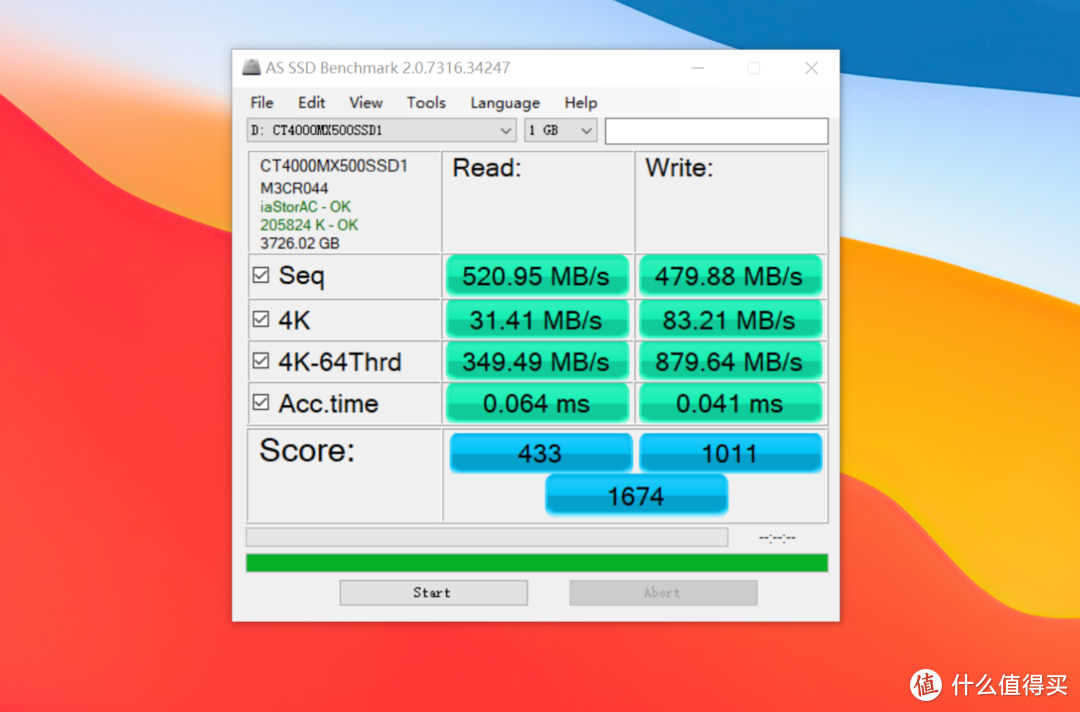The width and height of the screenshot is (1080, 712).
Task: Click the Seq write result 479.88 MB/s
Action: tap(730, 275)
